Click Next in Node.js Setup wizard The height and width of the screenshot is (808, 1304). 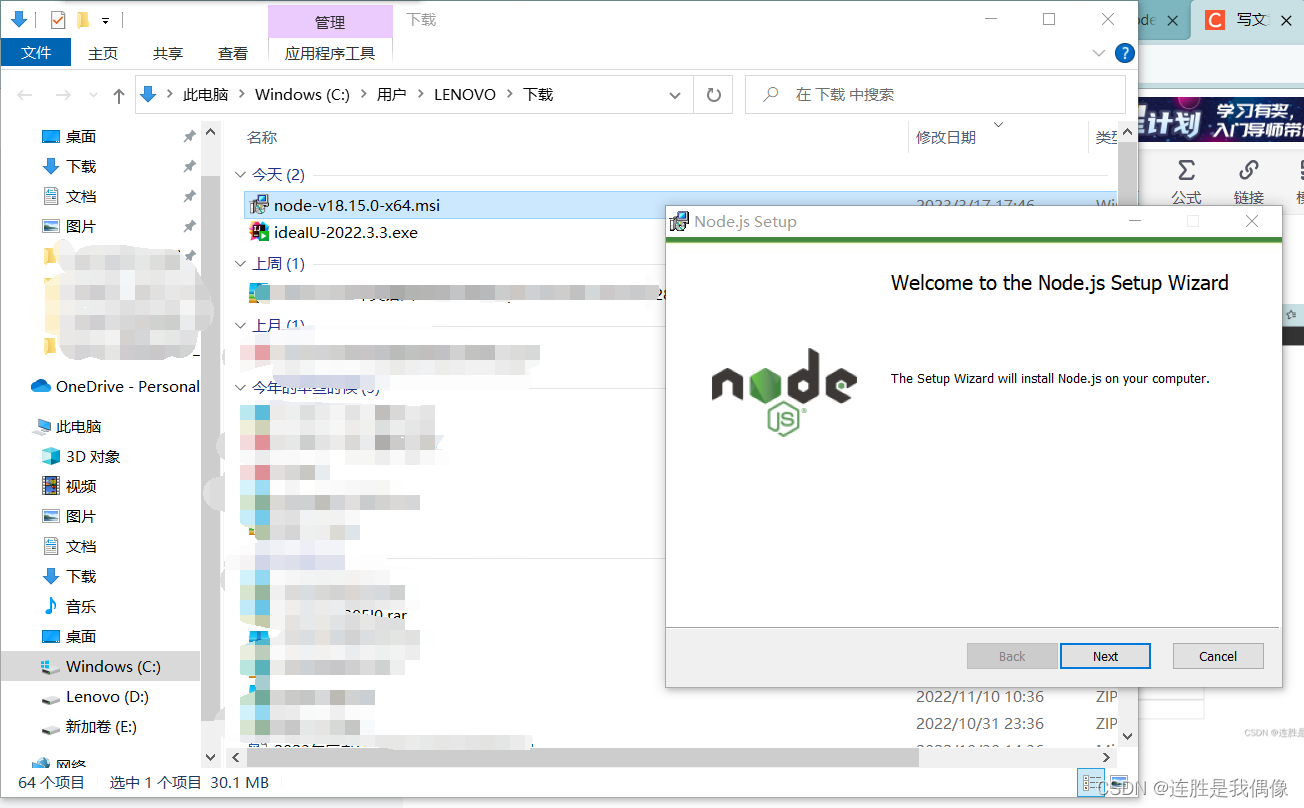pyautogui.click(x=1105, y=656)
